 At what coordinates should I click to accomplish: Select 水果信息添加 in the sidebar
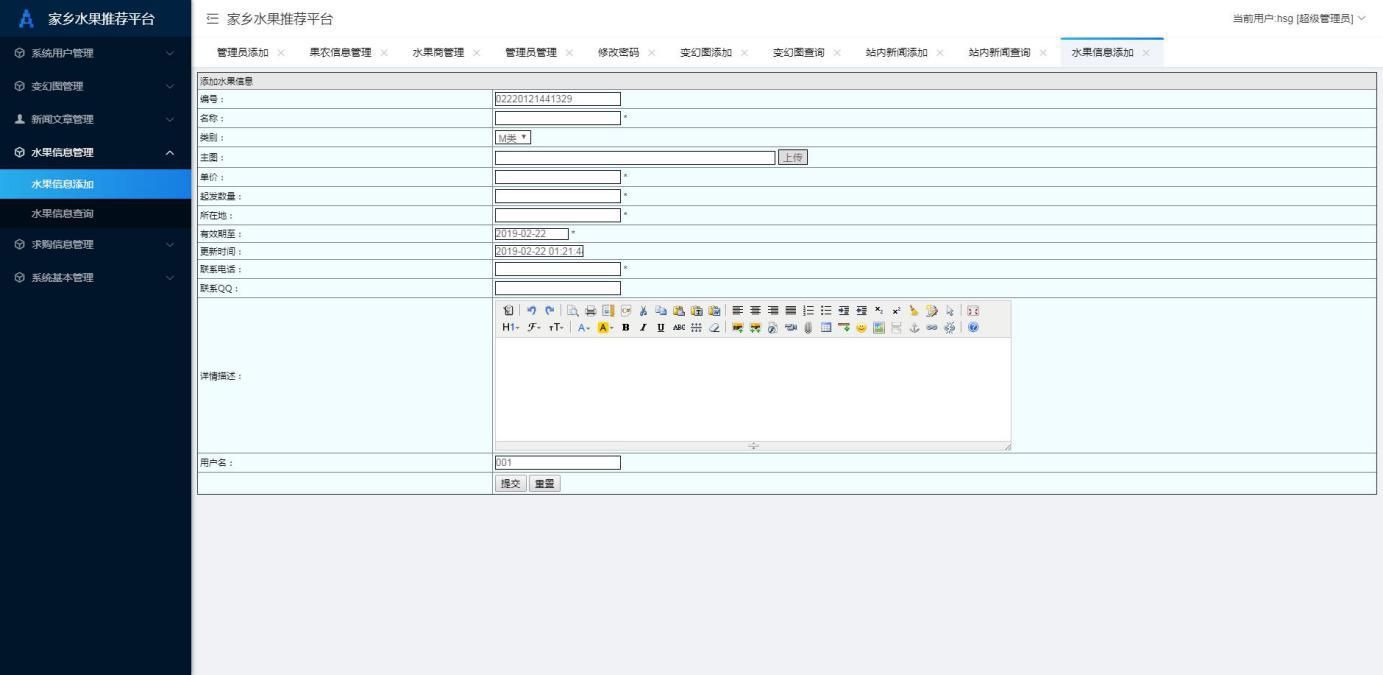(95, 184)
